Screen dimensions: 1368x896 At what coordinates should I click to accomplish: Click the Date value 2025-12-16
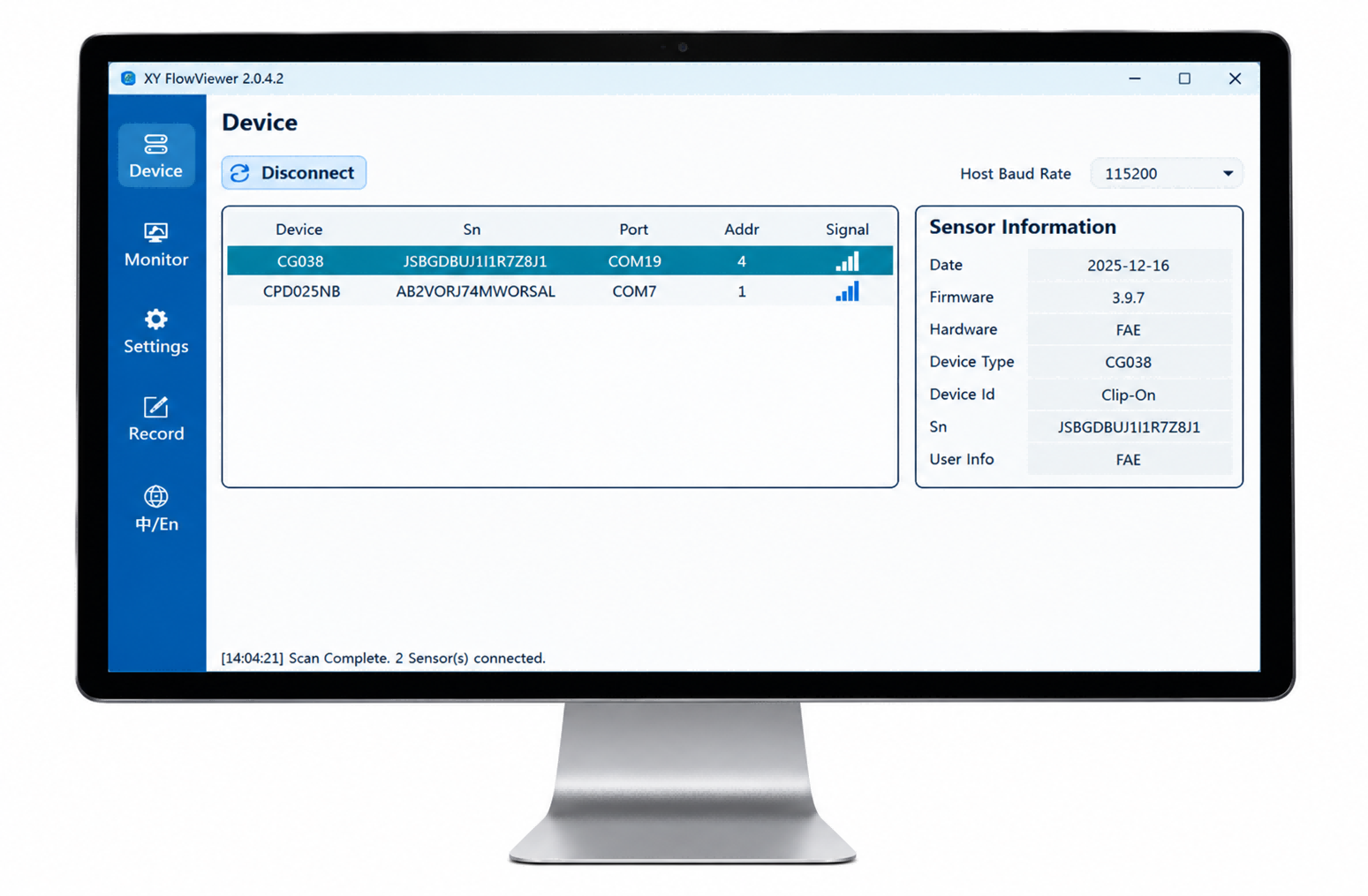(x=1129, y=265)
